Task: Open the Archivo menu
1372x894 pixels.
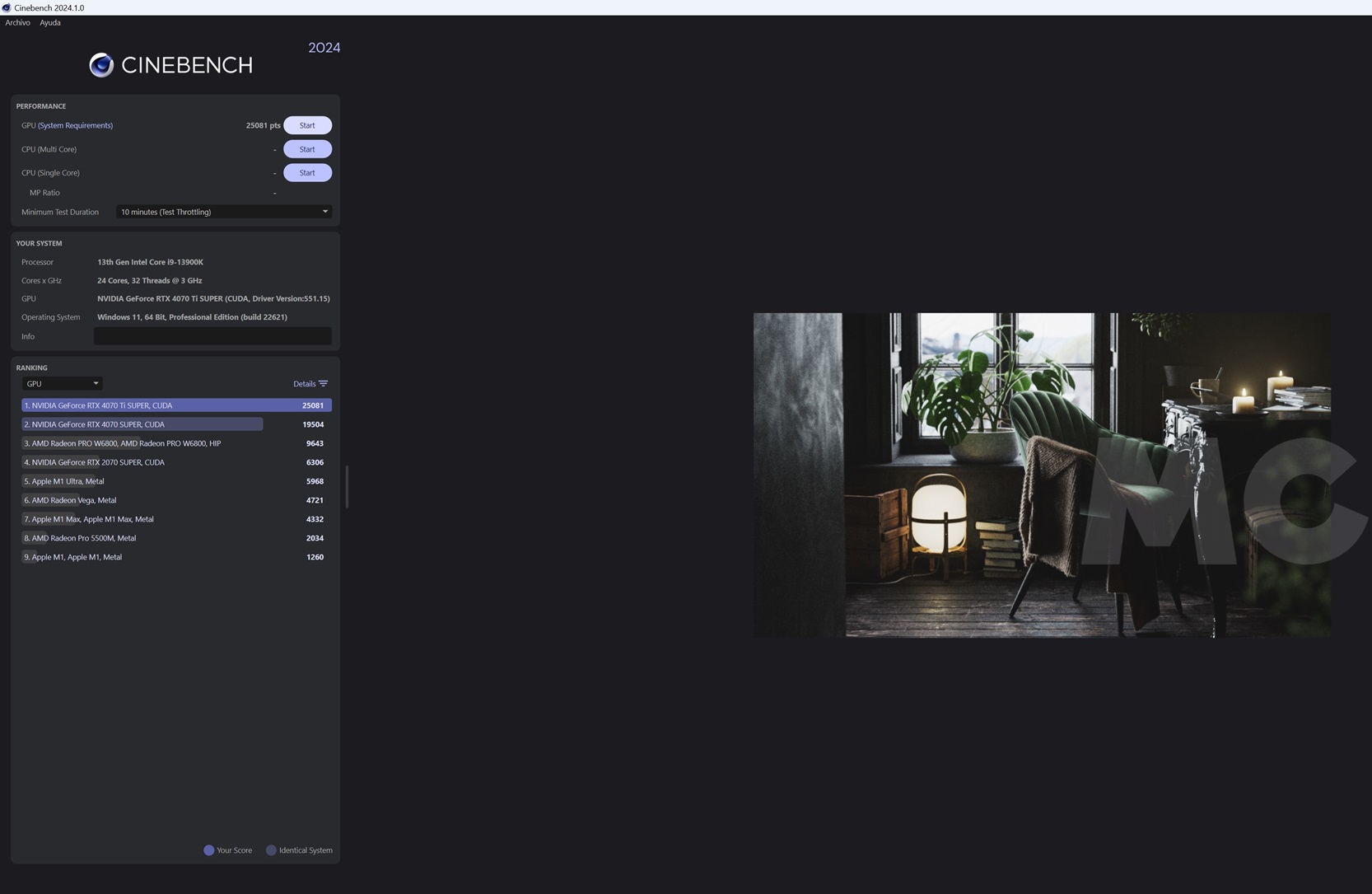Action: pos(17,22)
